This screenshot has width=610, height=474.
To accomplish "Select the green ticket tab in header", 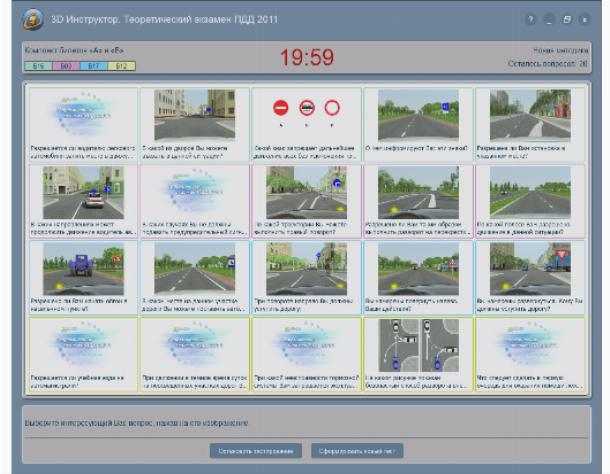I will (38, 66).
